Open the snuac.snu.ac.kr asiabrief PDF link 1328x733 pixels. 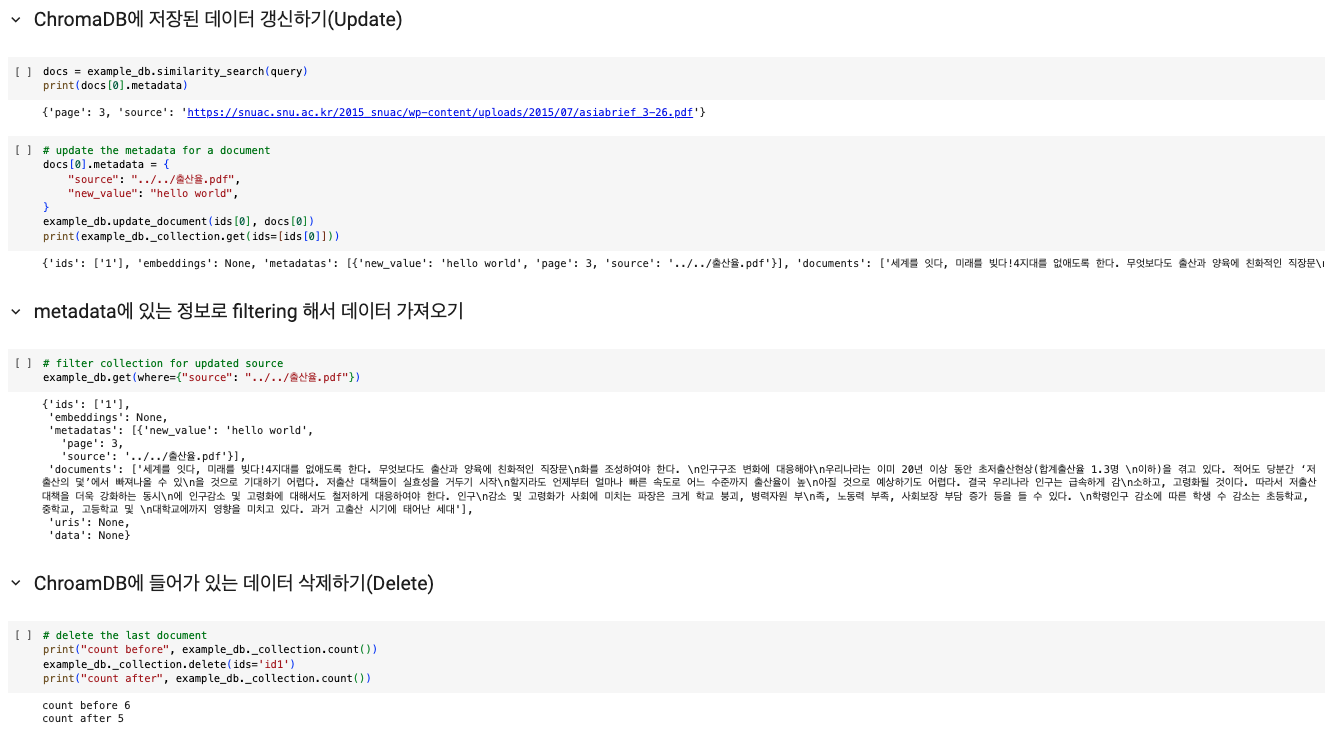point(440,113)
